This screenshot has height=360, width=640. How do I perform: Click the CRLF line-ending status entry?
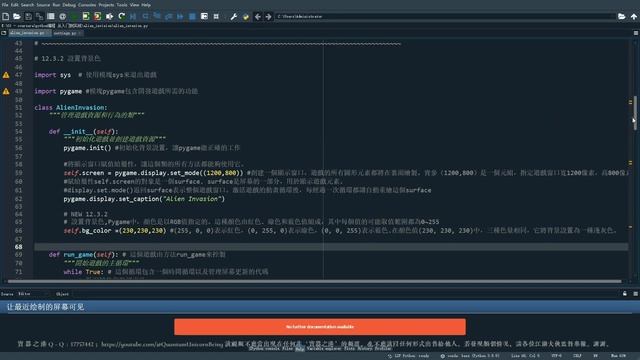tap(577, 356)
